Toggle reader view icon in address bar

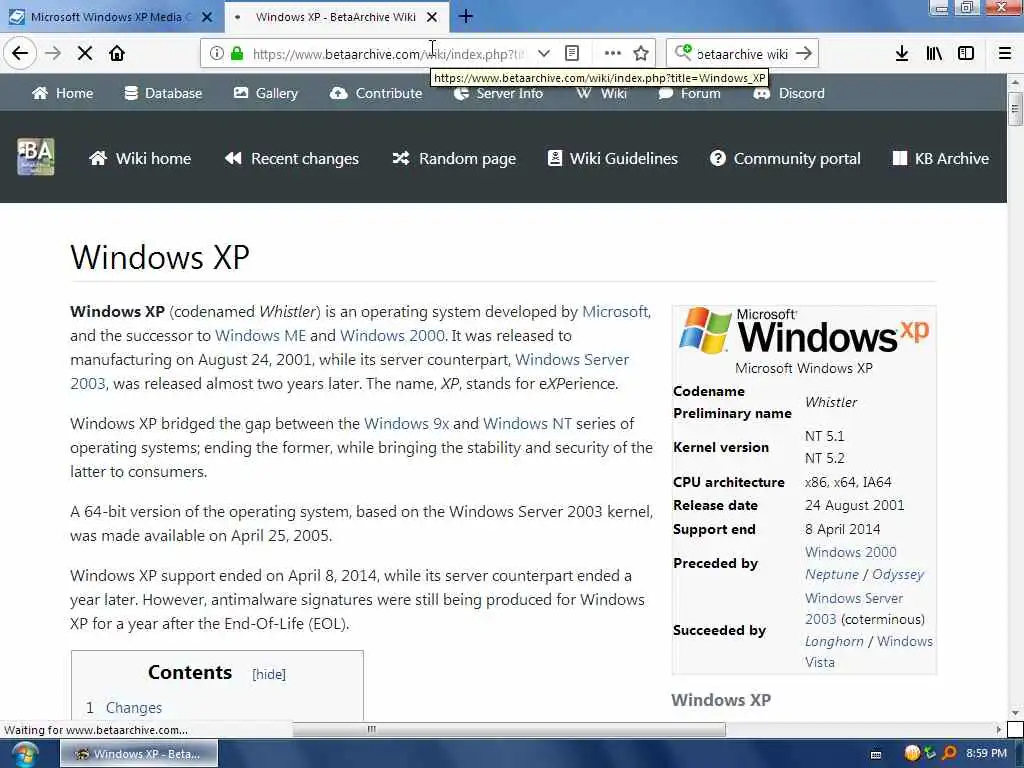(x=572, y=54)
